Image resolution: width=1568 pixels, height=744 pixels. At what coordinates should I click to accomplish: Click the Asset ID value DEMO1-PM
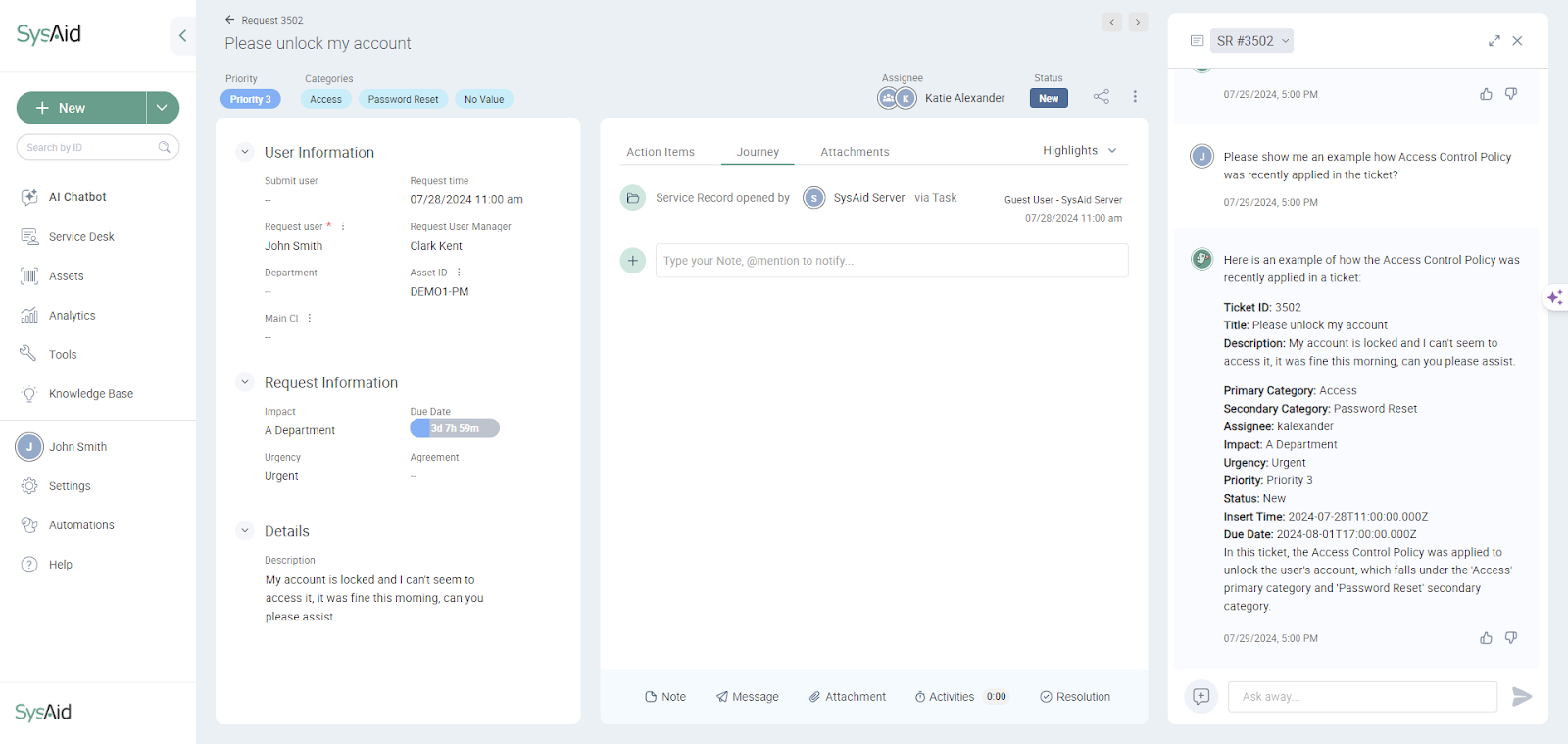tap(439, 292)
